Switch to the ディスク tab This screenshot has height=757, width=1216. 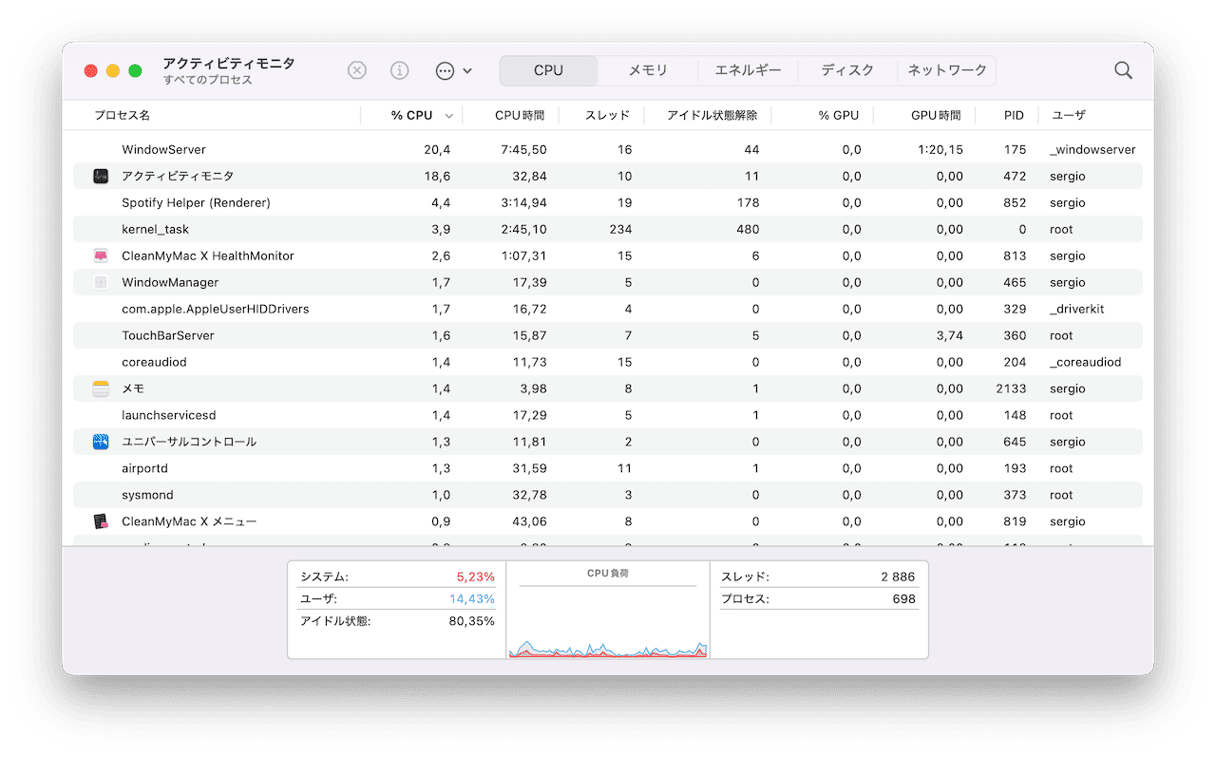[847, 70]
